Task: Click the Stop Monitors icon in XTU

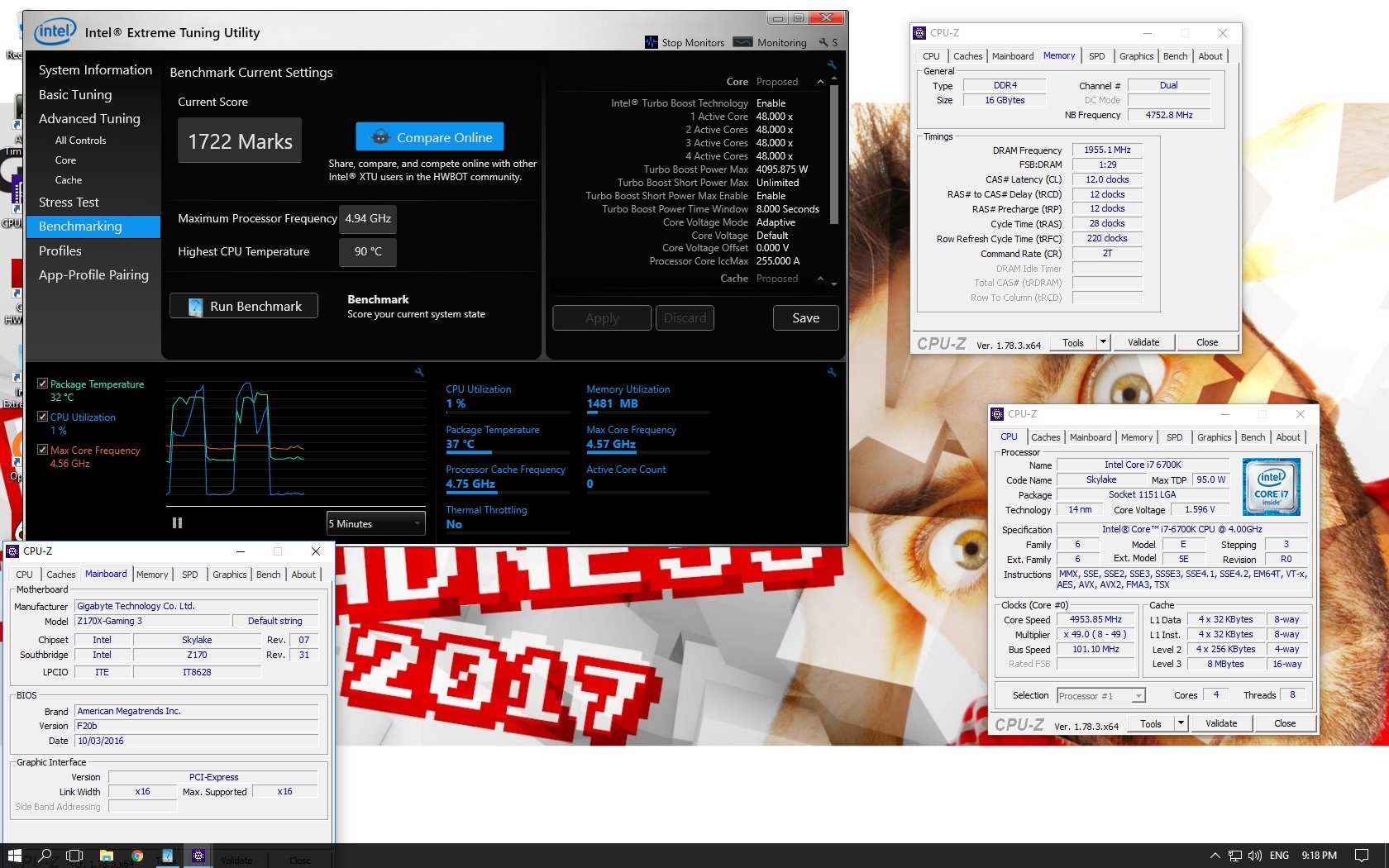Action: [652, 42]
